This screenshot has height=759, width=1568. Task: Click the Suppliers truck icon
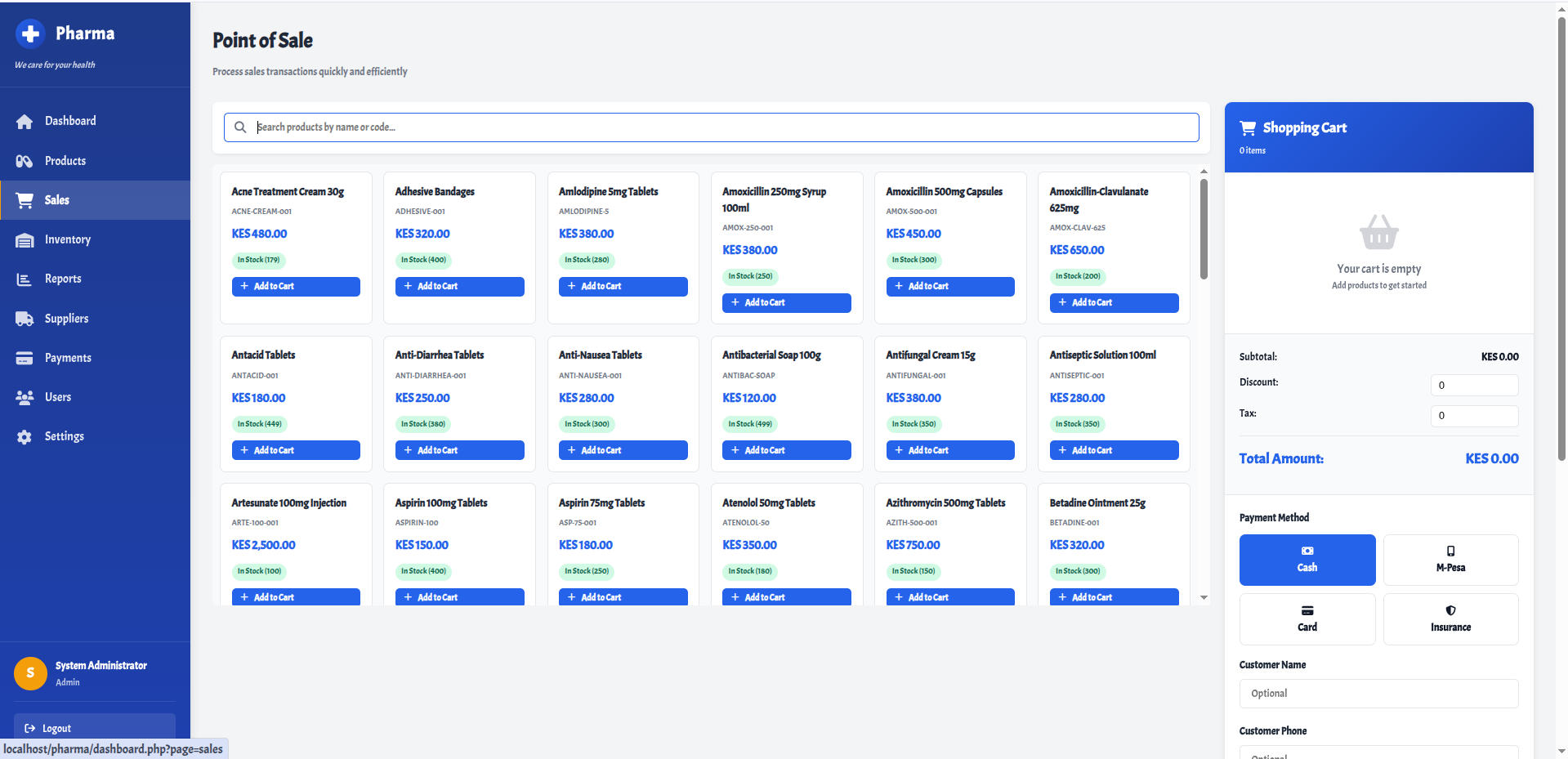25,319
